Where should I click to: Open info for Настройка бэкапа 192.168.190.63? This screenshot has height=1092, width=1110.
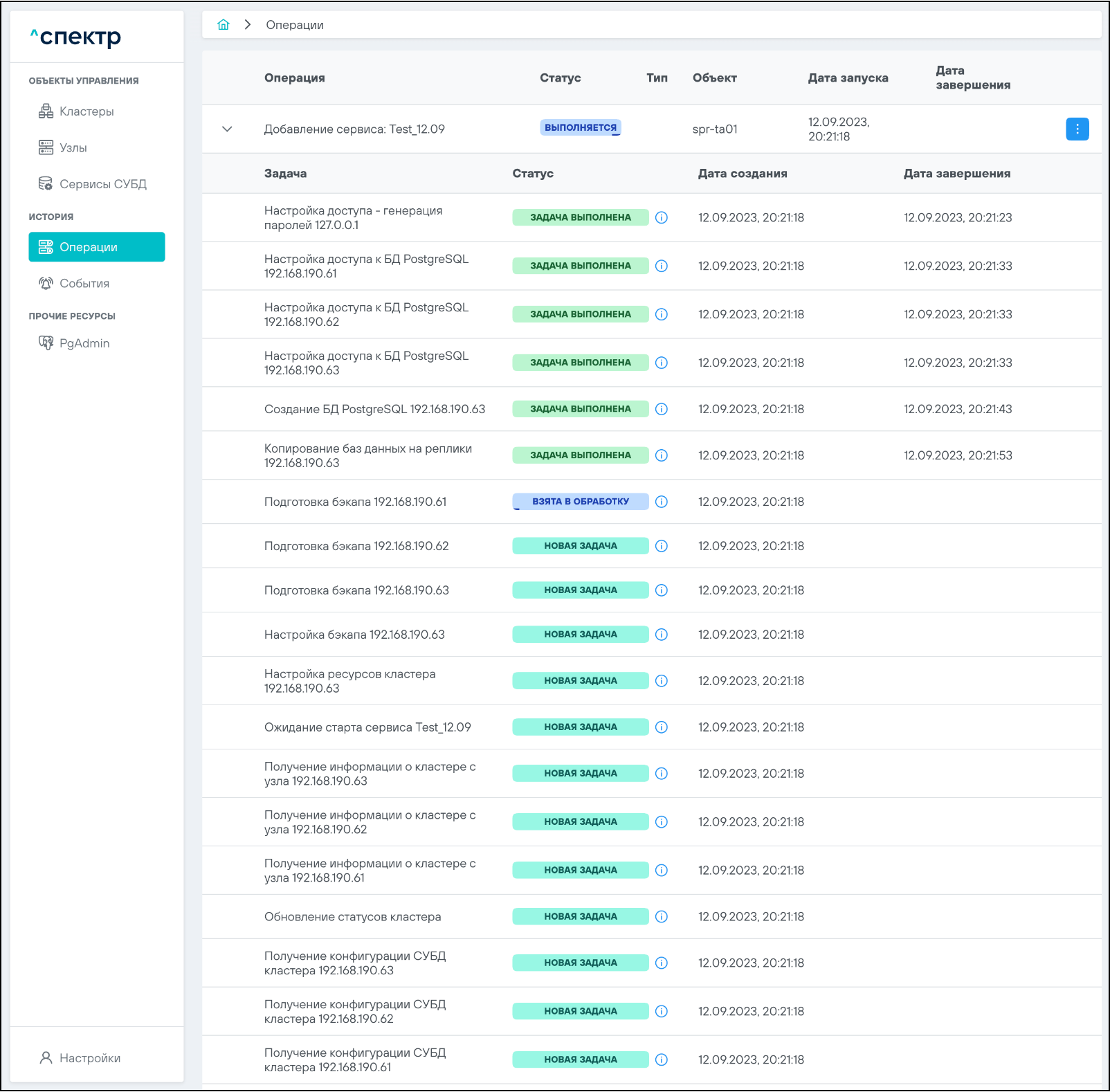[662, 635]
